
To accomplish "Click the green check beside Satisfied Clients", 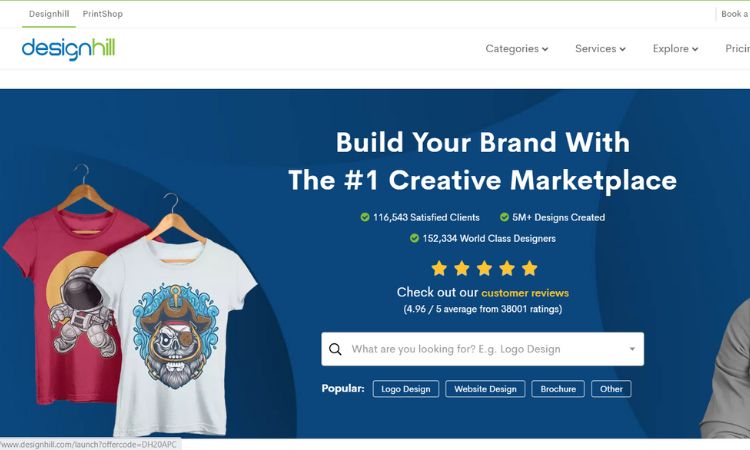I will coord(365,217).
